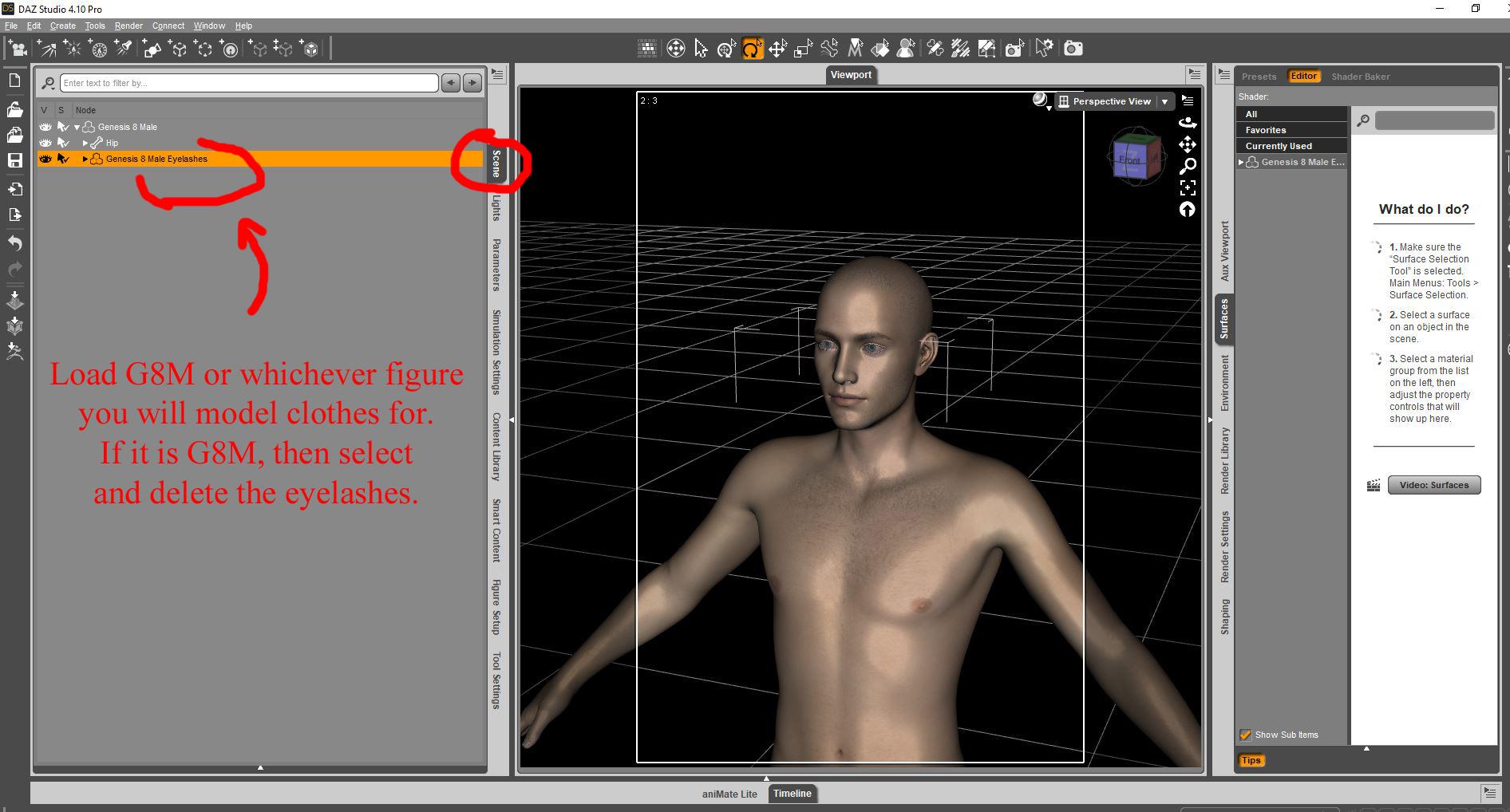Create a new point light

click(x=73, y=49)
